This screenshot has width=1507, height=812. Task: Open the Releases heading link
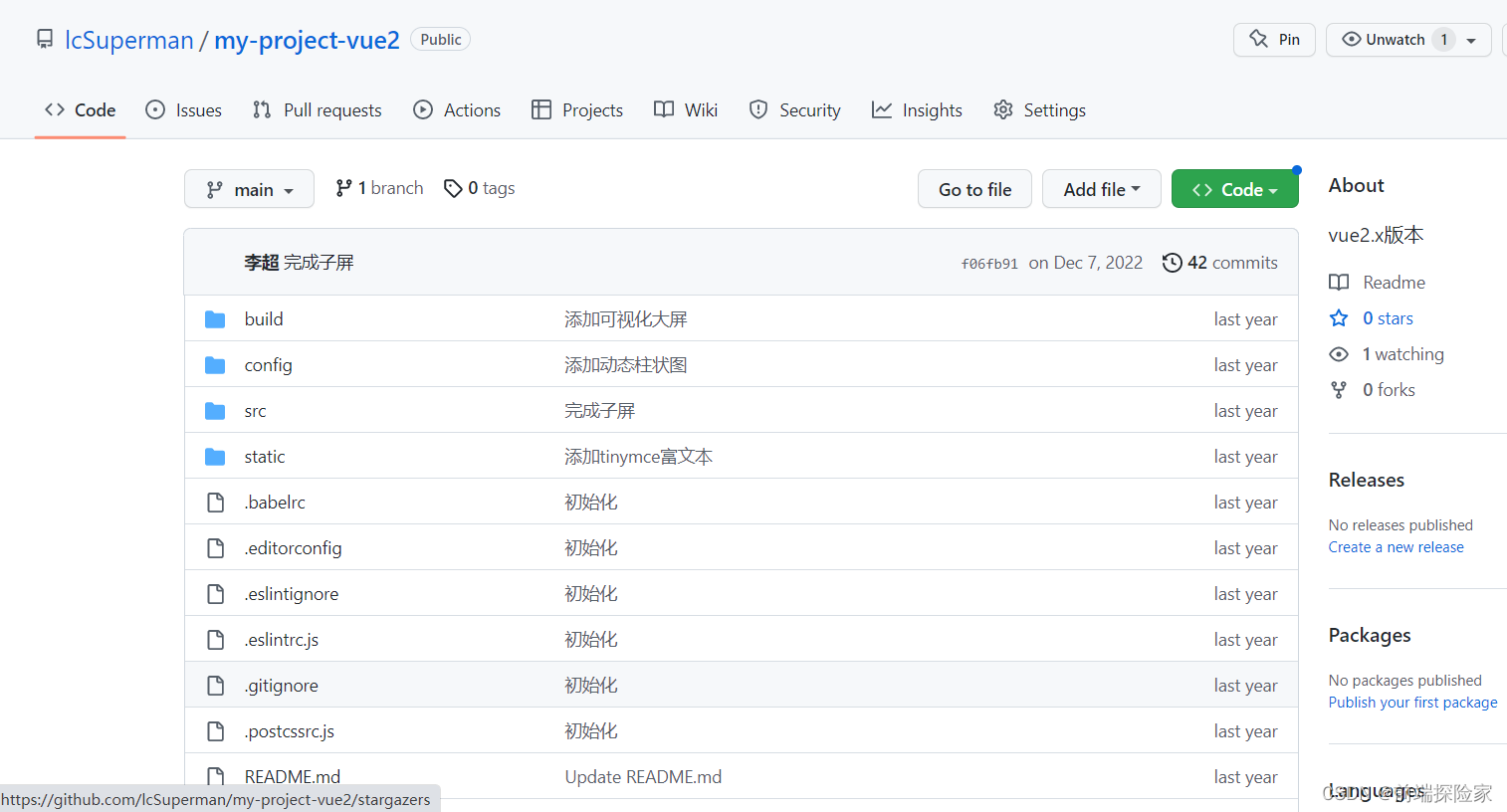(1367, 480)
